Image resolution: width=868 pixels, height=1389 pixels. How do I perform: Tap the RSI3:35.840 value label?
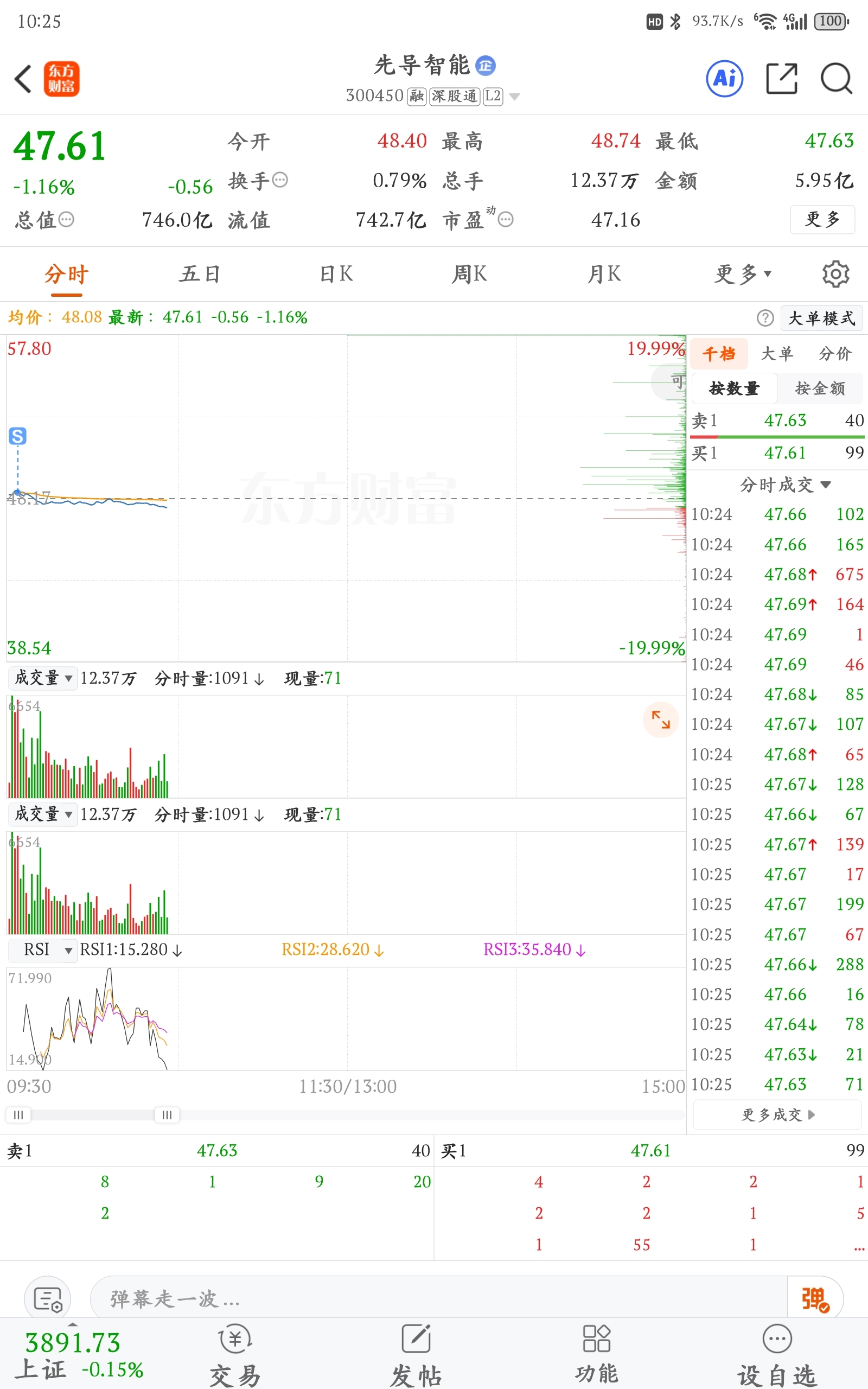click(x=534, y=950)
